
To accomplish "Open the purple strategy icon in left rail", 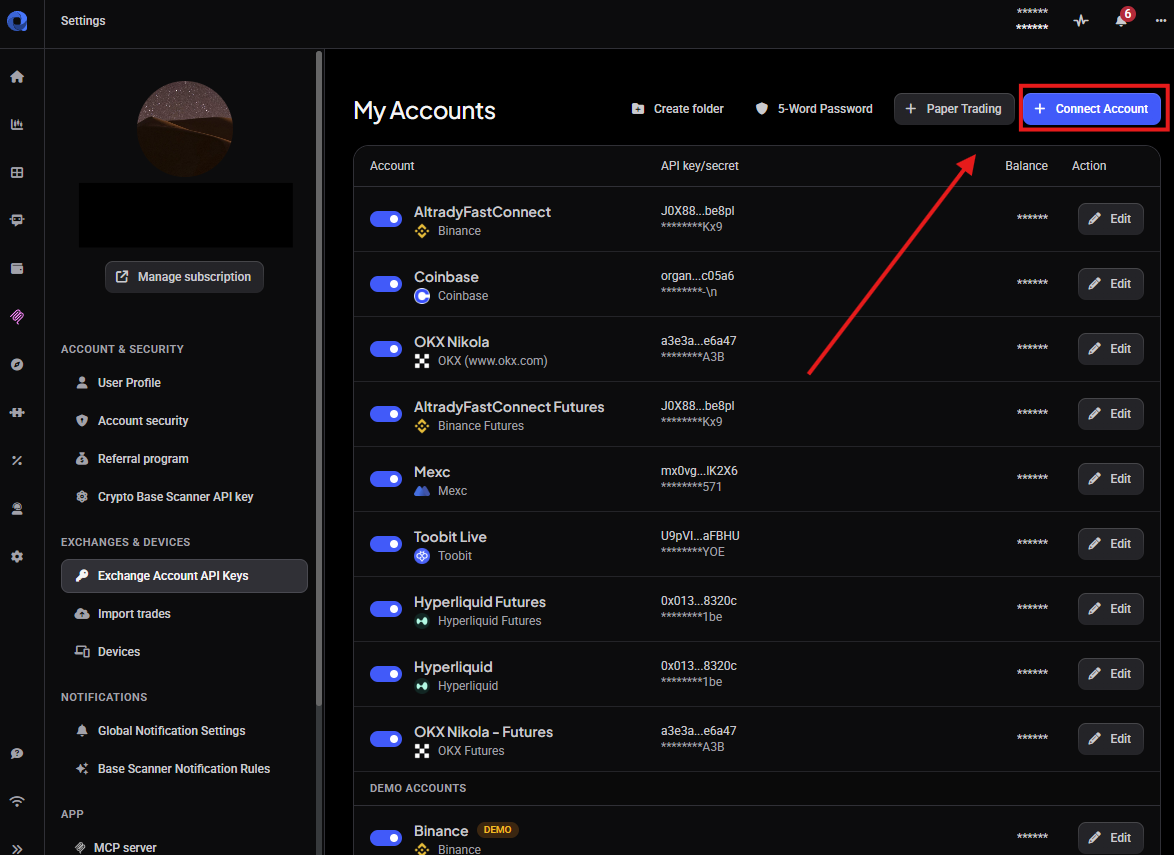I will click(x=17, y=317).
